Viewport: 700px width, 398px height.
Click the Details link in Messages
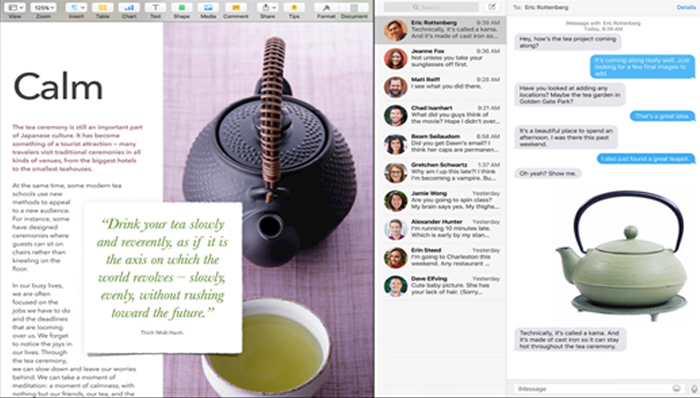coord(686,7)
